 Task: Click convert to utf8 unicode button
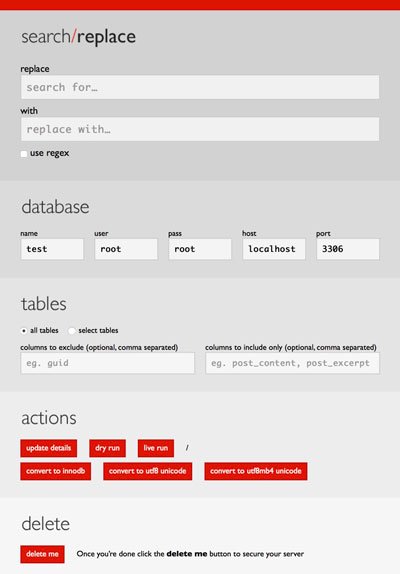147,471
